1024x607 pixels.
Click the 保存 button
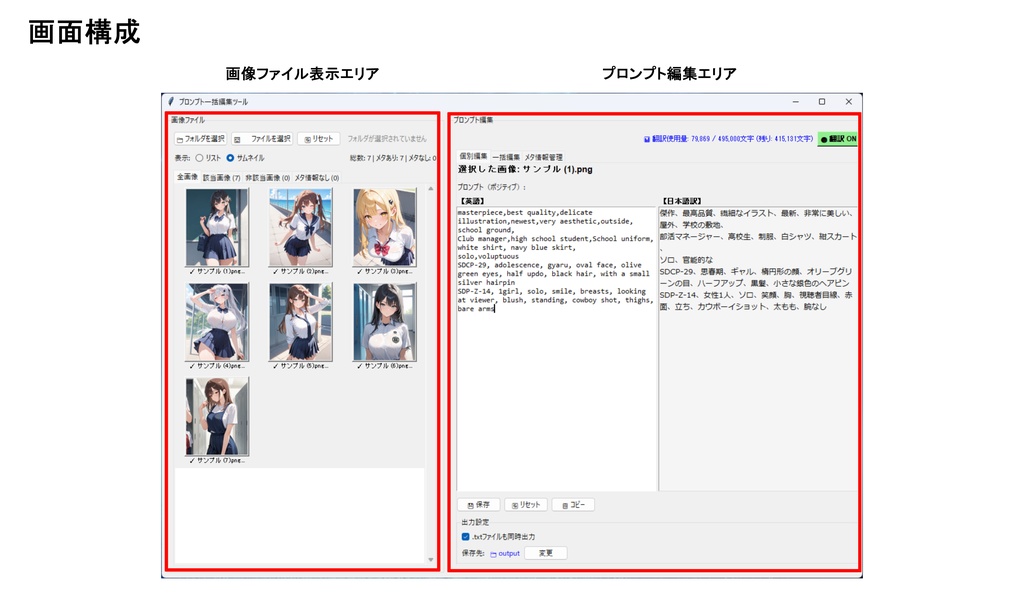pyautogui.click(x=479, y=504)
